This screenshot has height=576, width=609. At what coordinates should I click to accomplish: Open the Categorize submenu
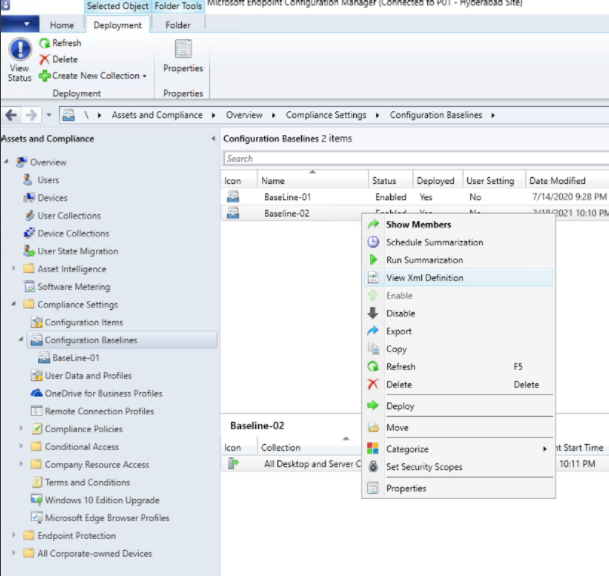click(458, 449)
